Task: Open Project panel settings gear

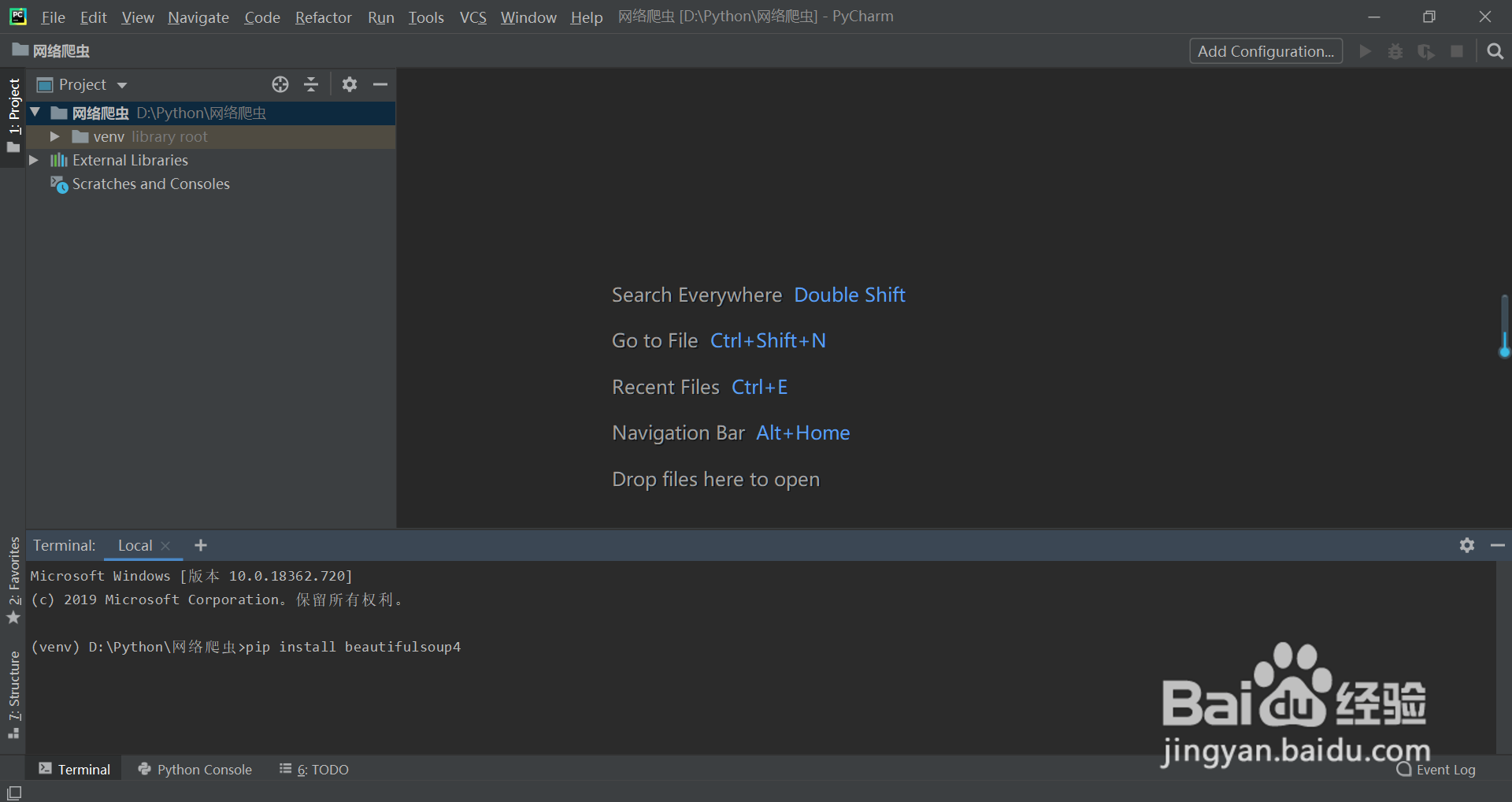Action: (x=350, y=84)
